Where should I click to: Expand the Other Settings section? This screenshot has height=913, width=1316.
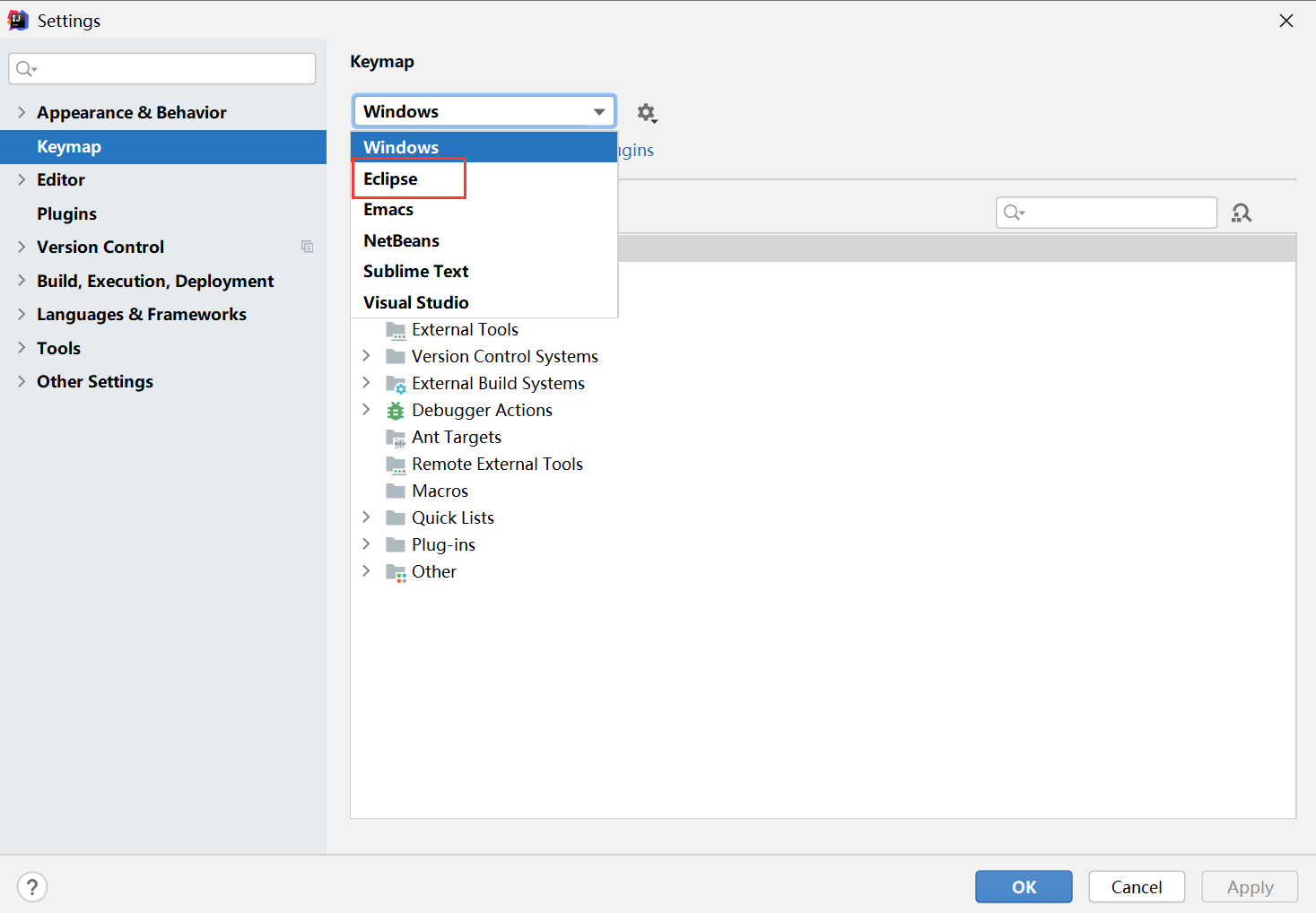[22, 381]
